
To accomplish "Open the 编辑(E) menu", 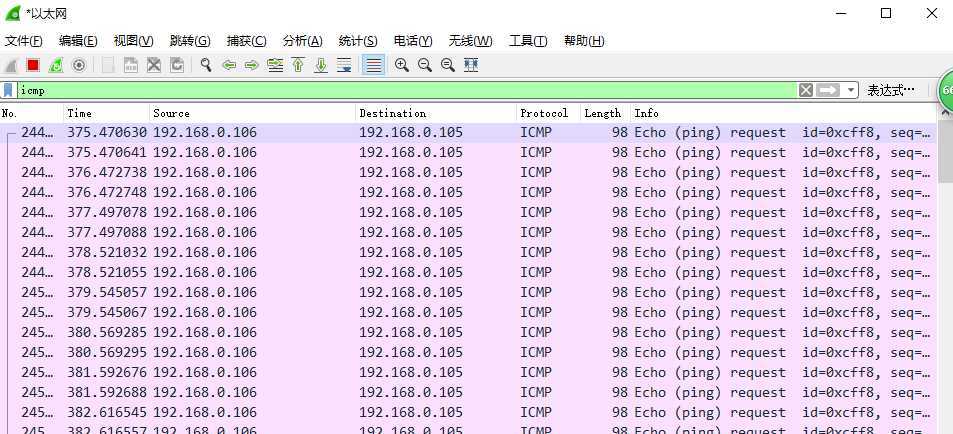I will coord(78,41).
